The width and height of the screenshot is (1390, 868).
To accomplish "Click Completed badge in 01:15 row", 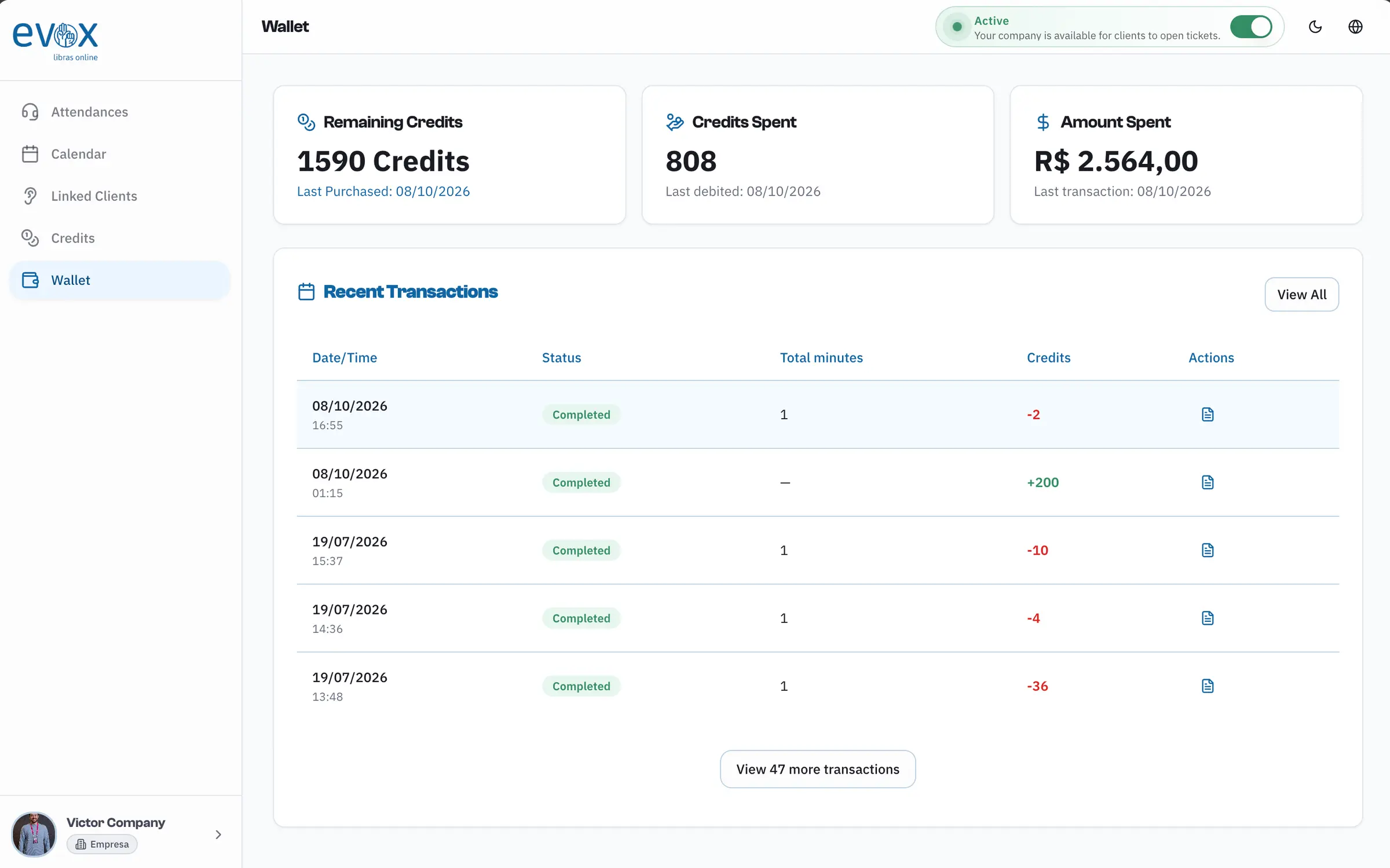I will [x=581, y=482].
